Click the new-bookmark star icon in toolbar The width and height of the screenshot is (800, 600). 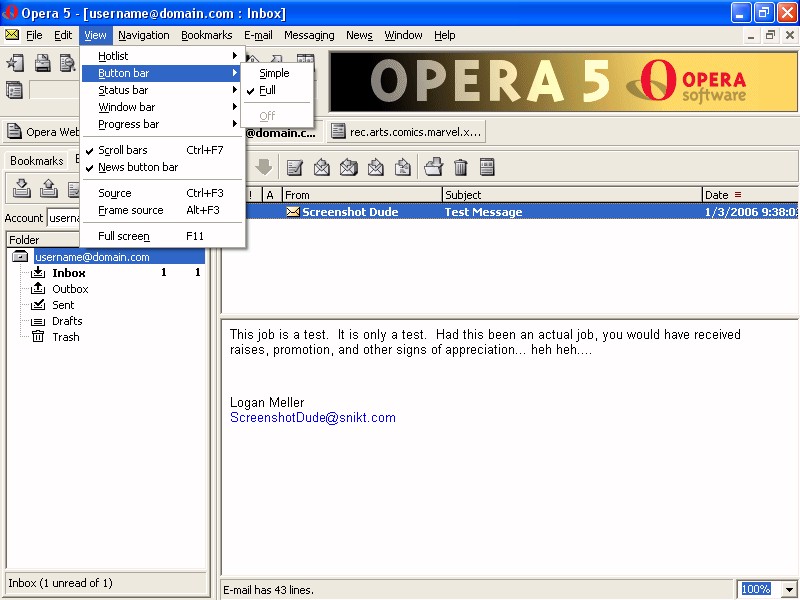tap(15, 63)
